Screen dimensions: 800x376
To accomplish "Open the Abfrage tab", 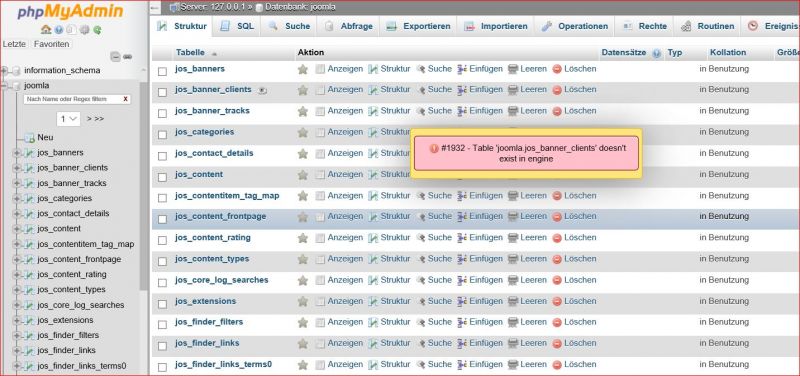I will pos(349,27).
